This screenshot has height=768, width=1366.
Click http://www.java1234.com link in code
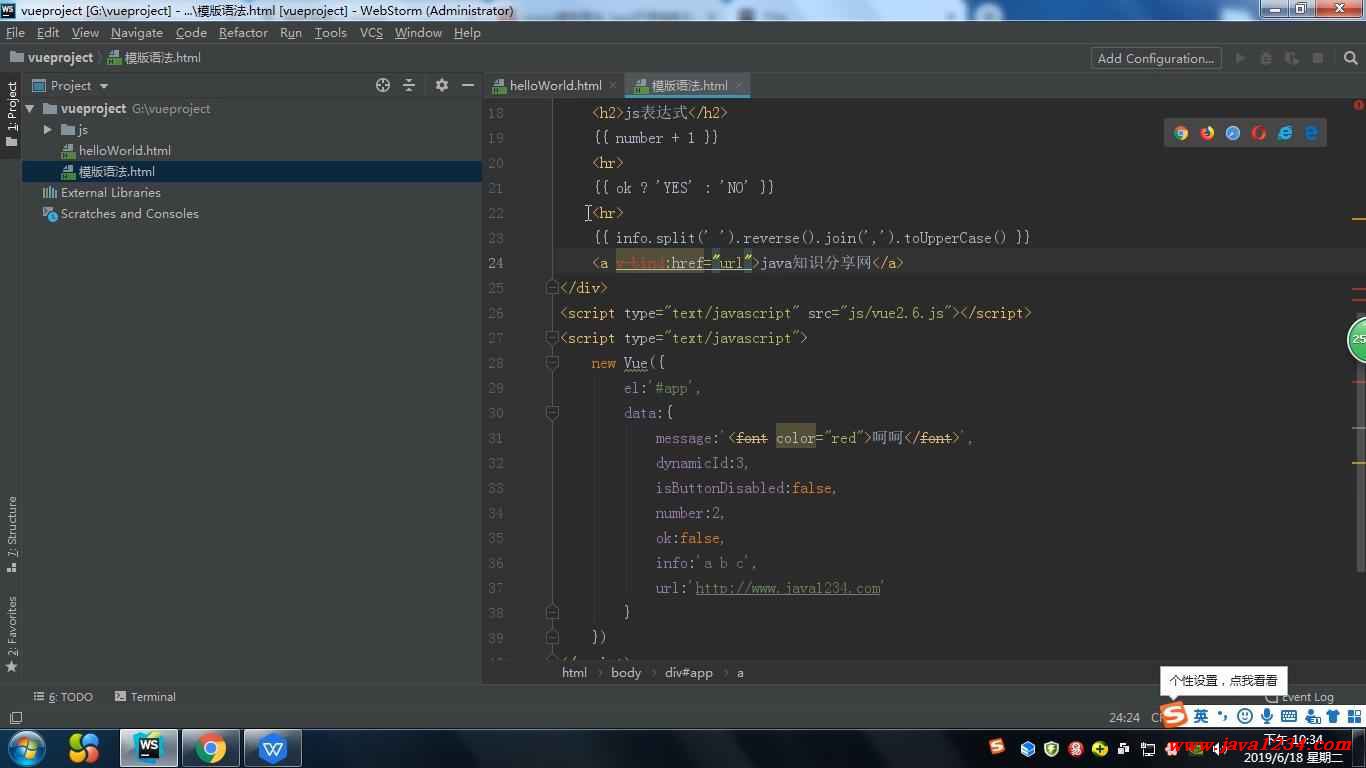pos(788,588)
